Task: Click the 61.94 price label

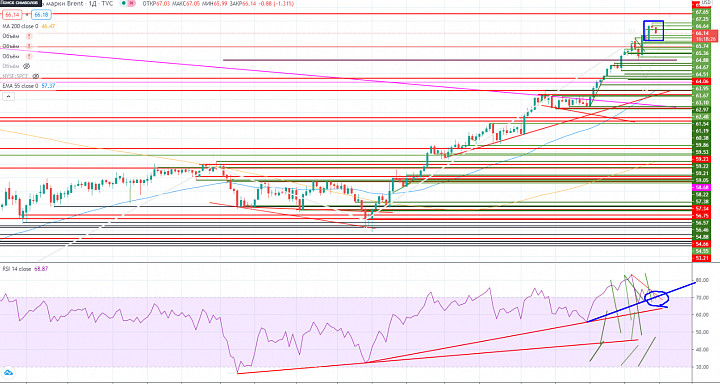Action: 701,124
